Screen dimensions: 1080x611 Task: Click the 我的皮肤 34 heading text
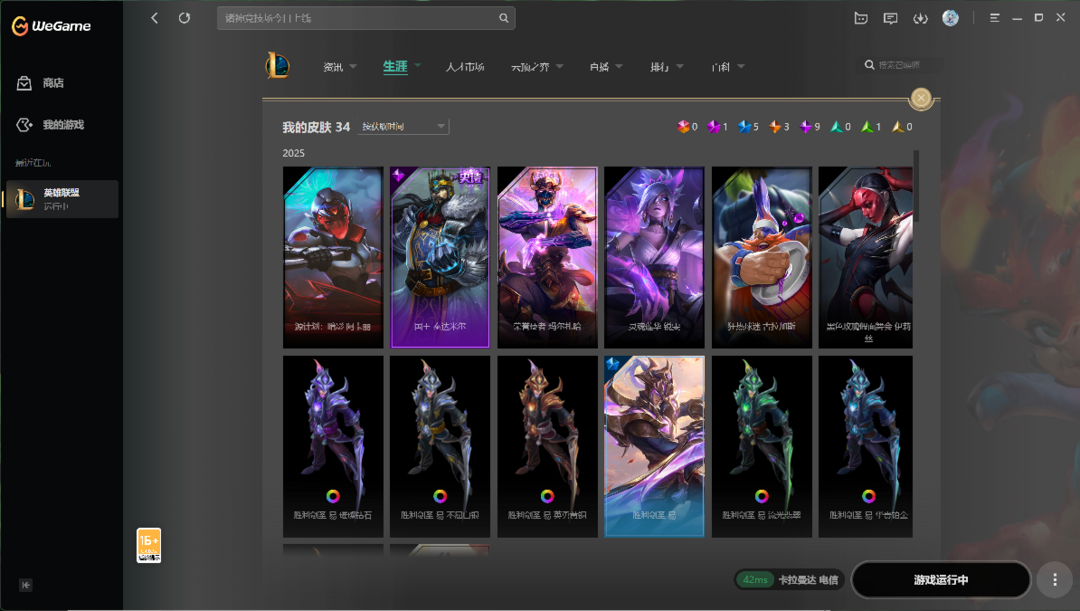[316, 127]
